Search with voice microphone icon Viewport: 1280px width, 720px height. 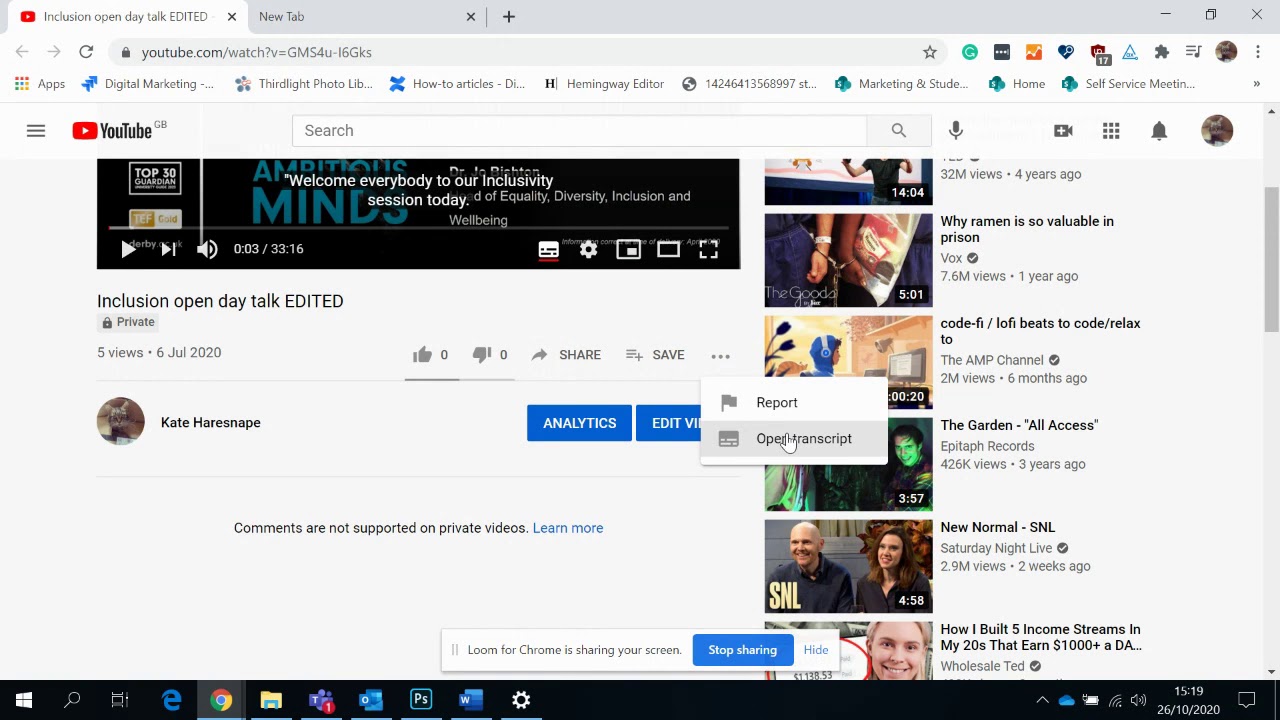point(956,131)
